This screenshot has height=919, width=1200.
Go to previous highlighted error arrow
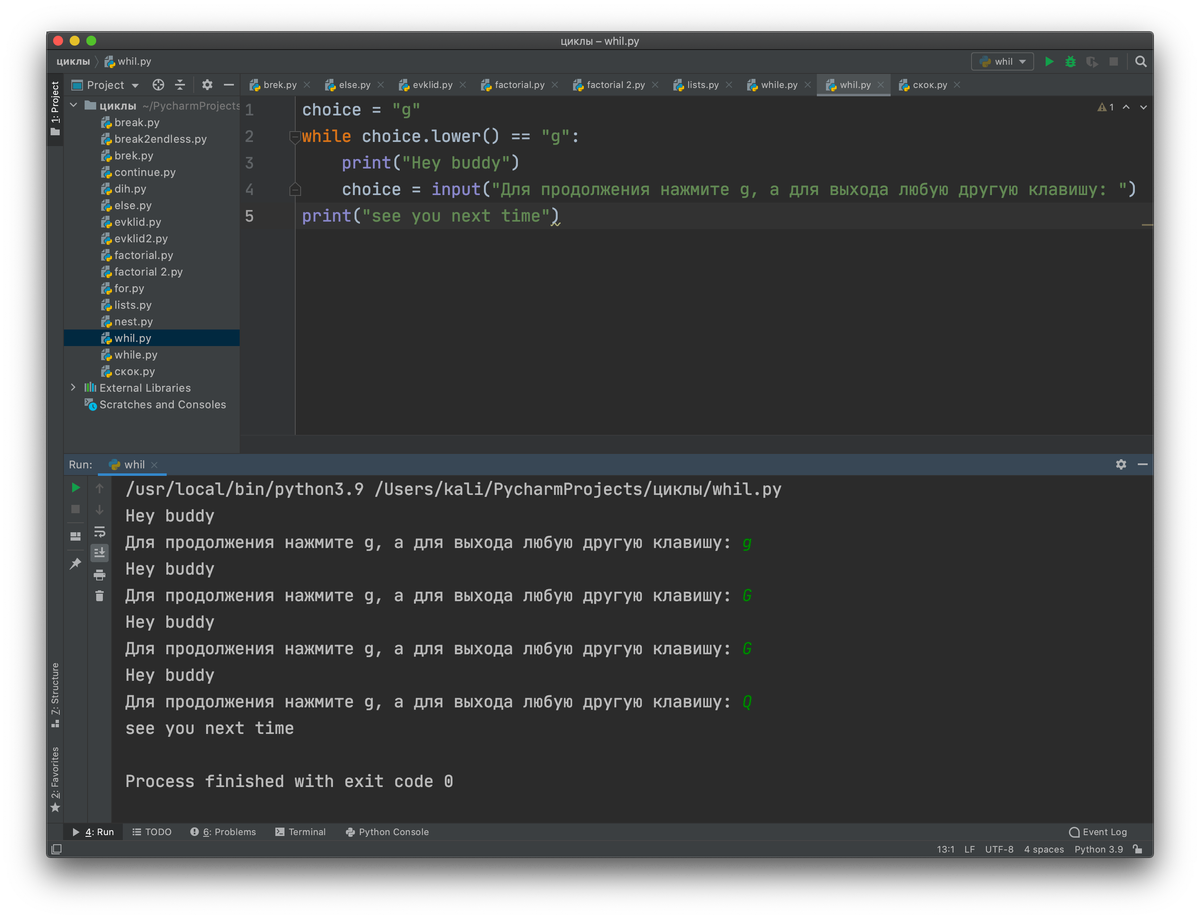pos(1127,107)
